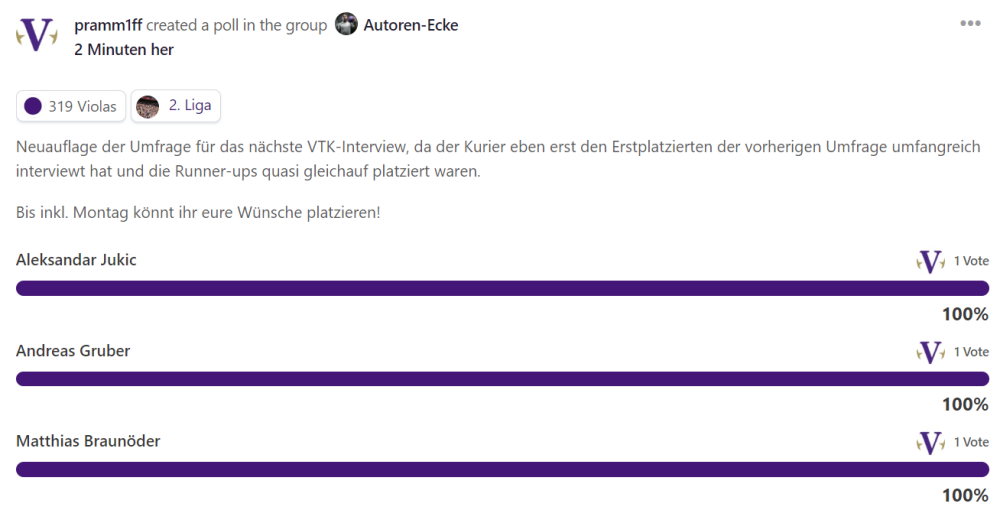Image resolution: width=1000 pixels, height=523 pixels.
Task: Click Aleksandar Jukic's purple progress bar
Action: pyautogui.click(x=502, y=289)
